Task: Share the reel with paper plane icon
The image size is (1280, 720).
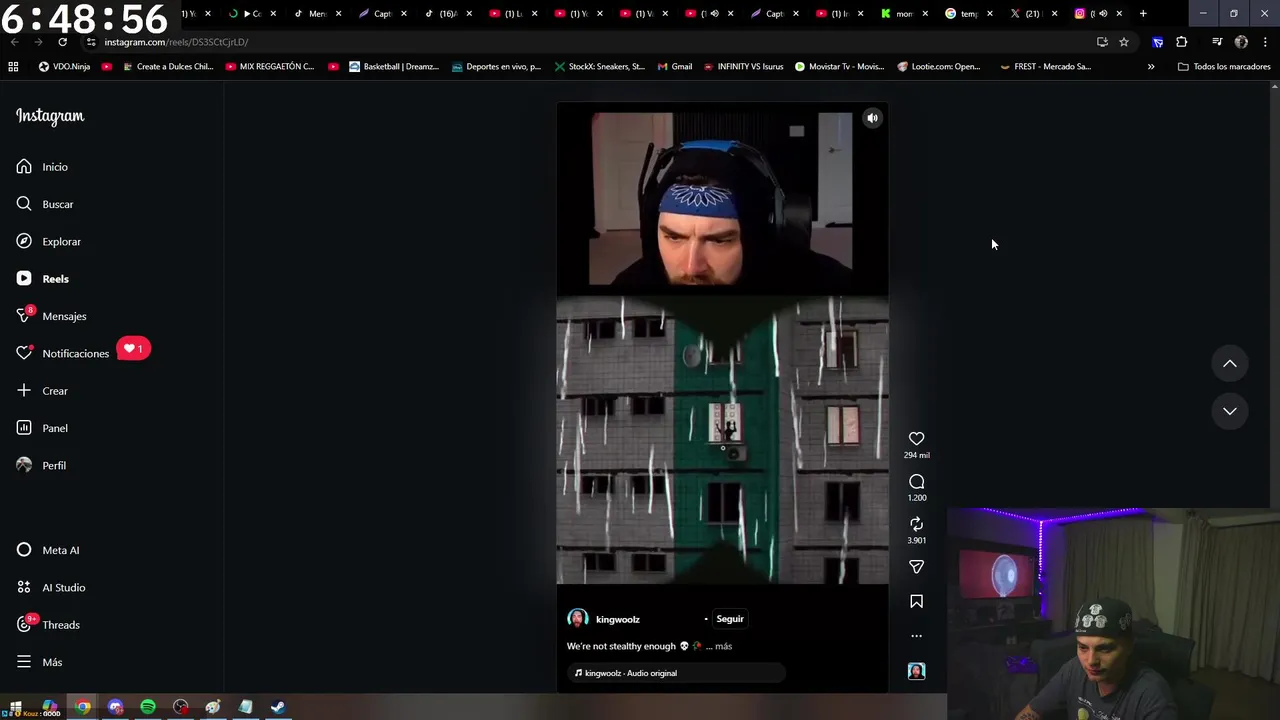Action: [x=916, y=567]
